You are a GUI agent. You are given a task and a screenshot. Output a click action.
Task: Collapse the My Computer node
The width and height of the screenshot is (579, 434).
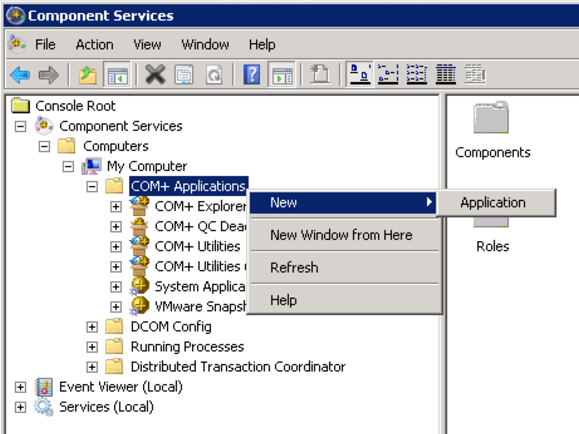tap(68, 167)
